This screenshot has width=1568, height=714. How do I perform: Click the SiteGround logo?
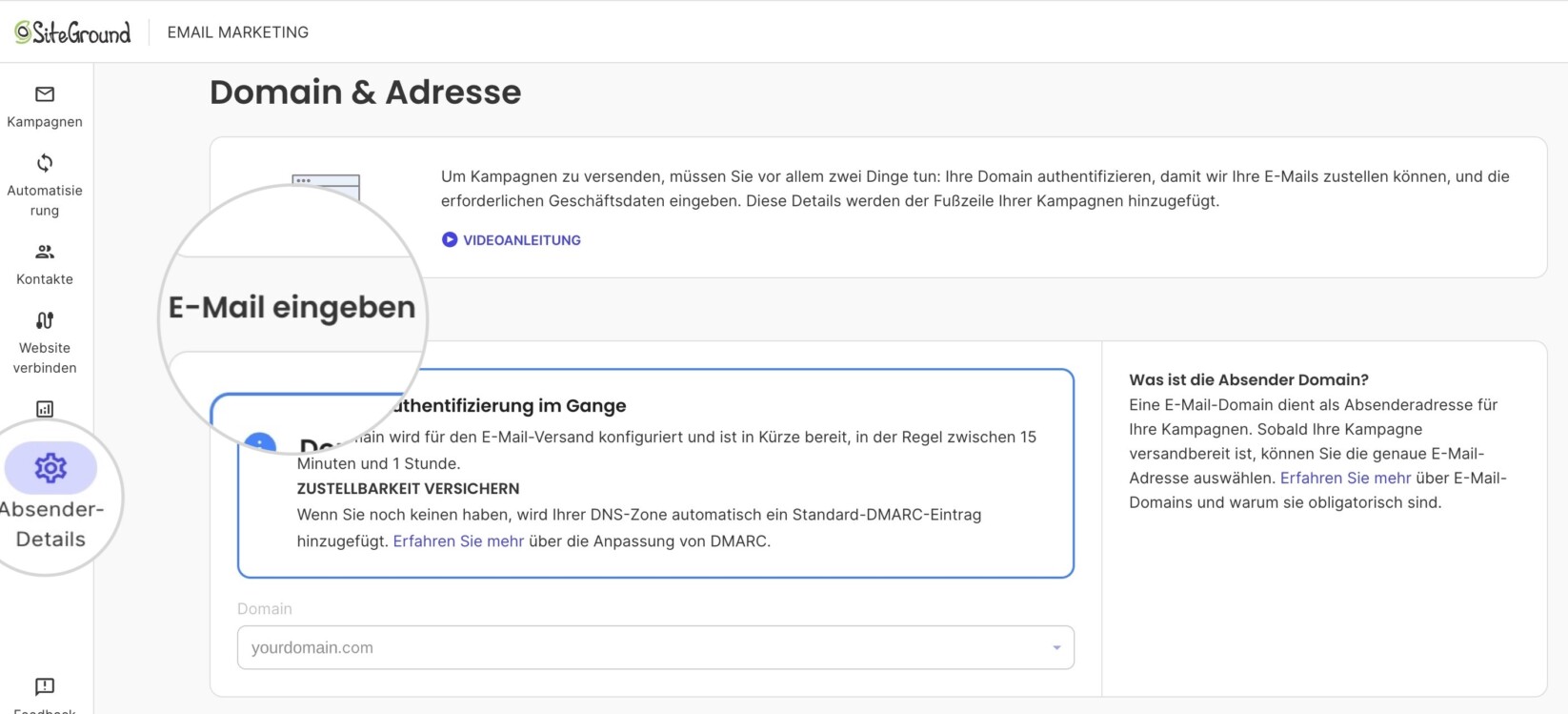72,32
